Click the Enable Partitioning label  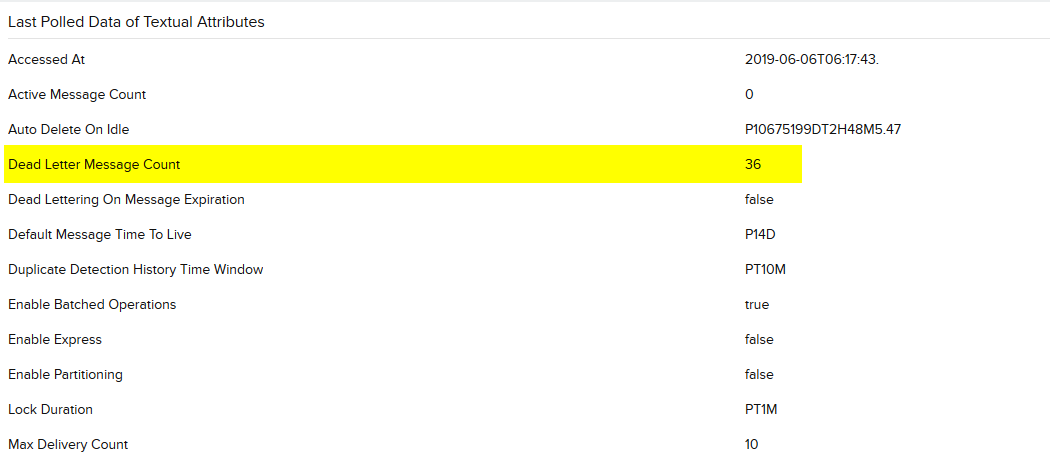click(x=65, y=374)
